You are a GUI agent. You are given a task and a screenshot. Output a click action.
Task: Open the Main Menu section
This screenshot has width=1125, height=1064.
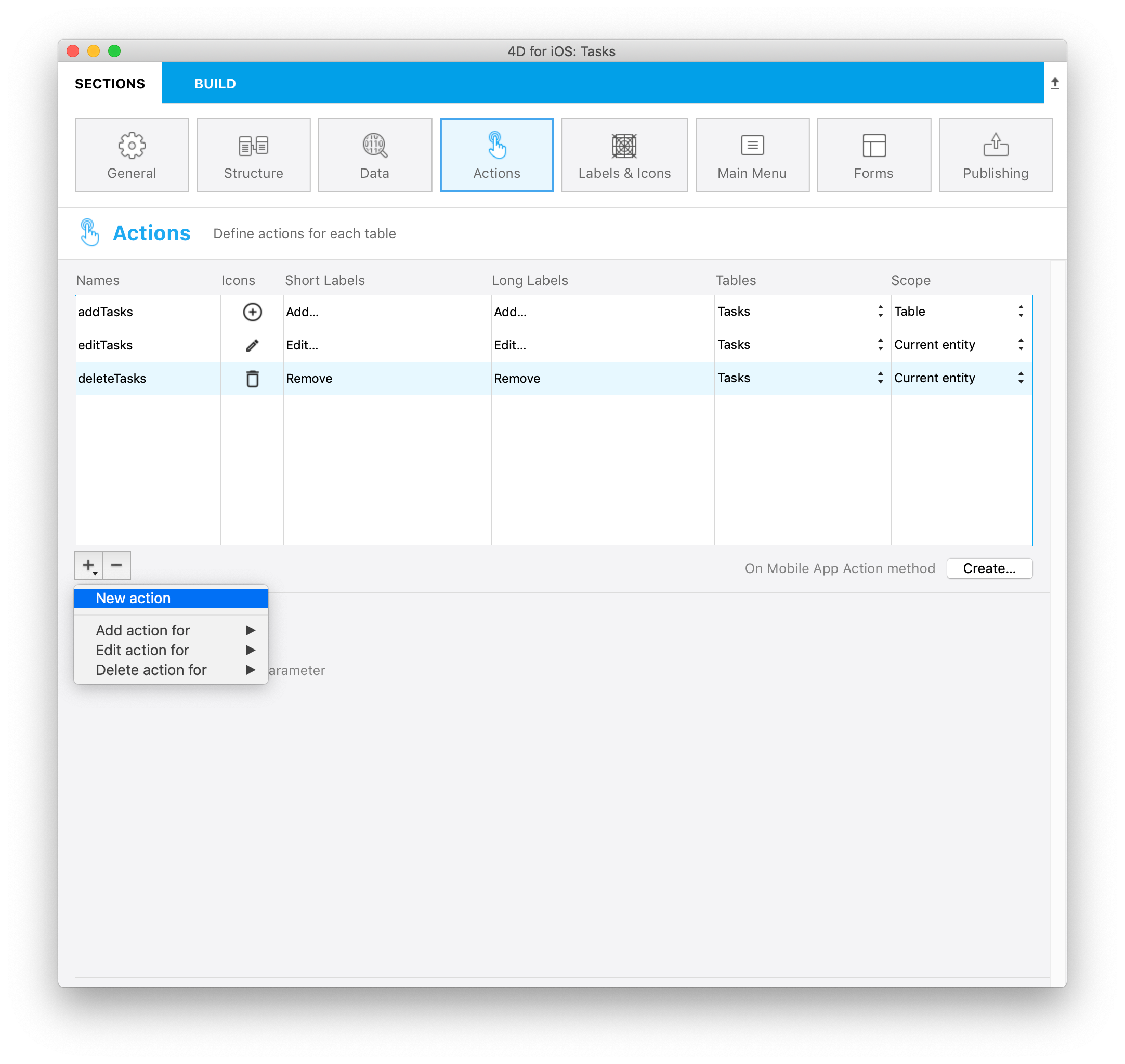752,155
